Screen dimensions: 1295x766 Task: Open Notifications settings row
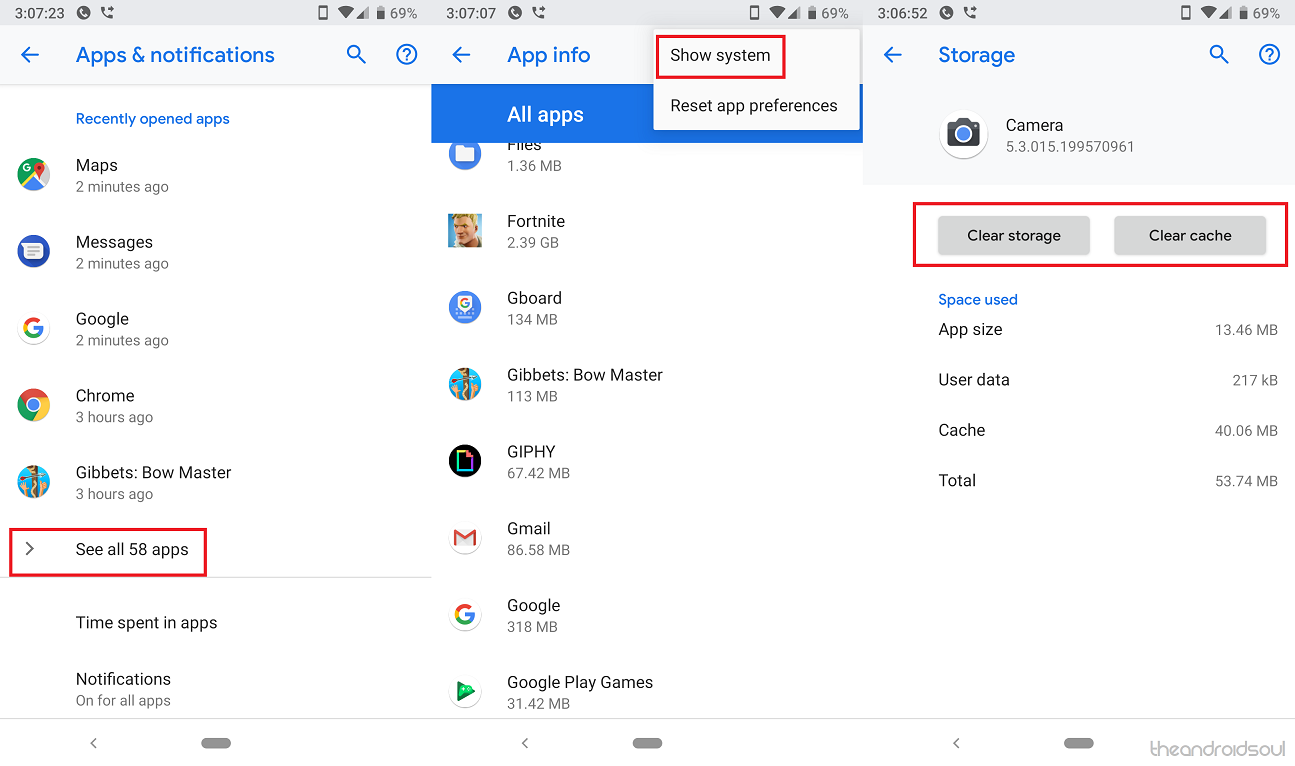coord(124,689)
